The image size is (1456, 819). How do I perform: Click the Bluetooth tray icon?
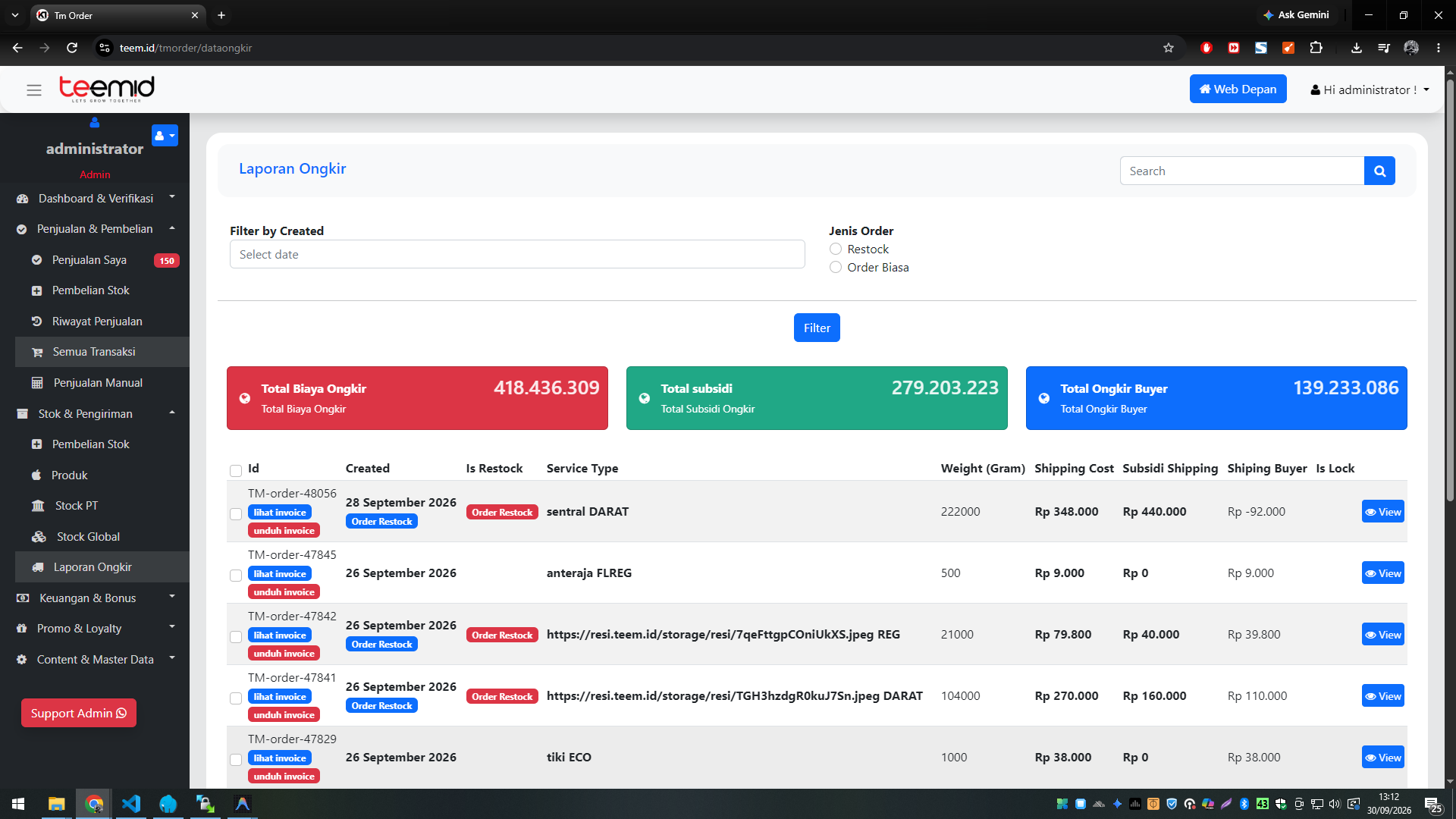[x=1244, y=804]
